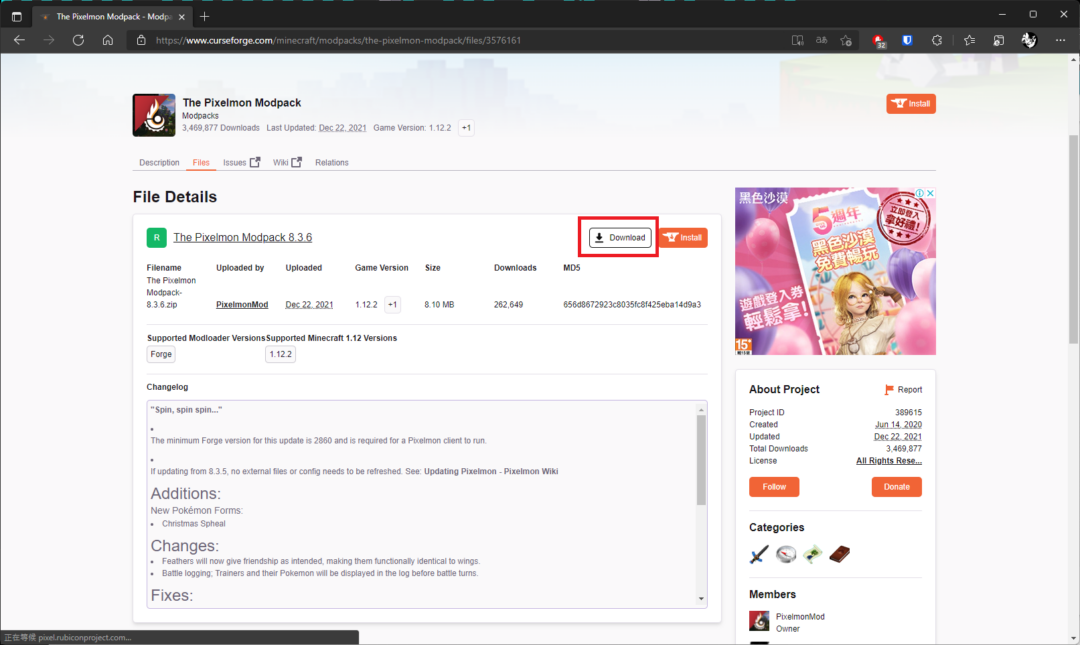
Task: Click the changelog scrollbar thumb
Action: point(701,460)
